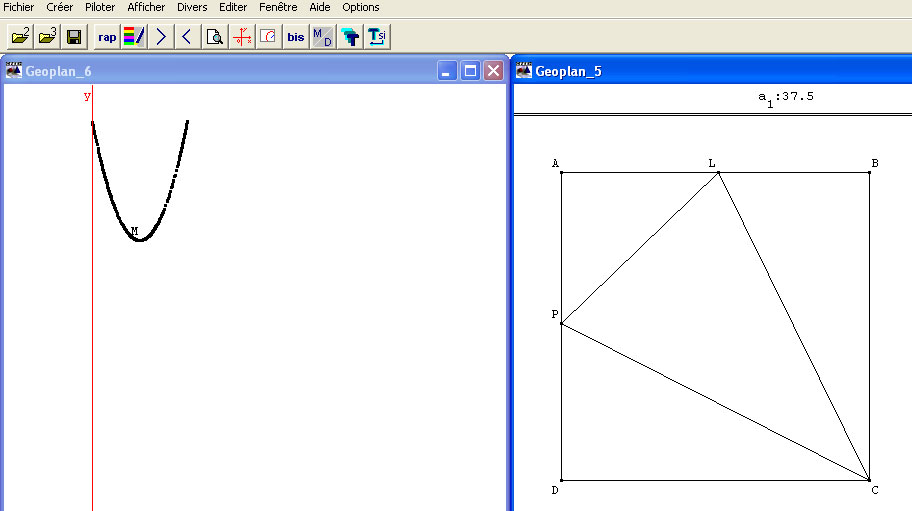
Task: Expand the Afficher menu
Action: click(146, 7)
